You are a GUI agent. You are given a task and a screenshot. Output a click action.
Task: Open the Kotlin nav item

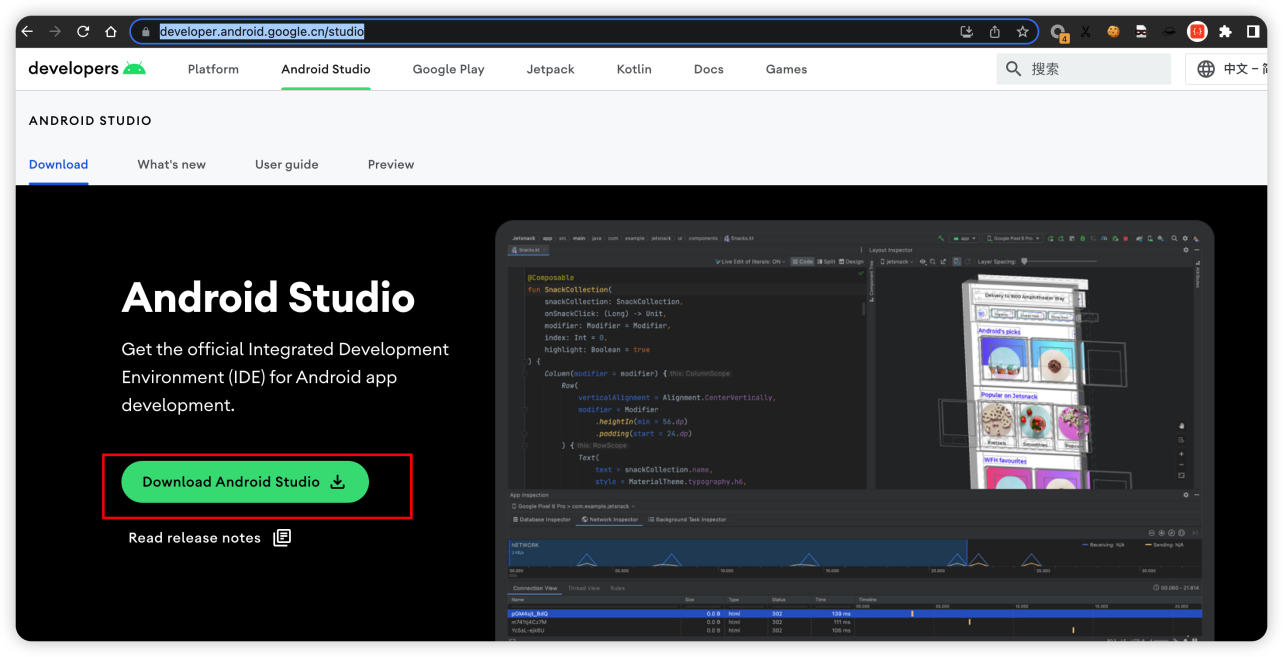634,69
